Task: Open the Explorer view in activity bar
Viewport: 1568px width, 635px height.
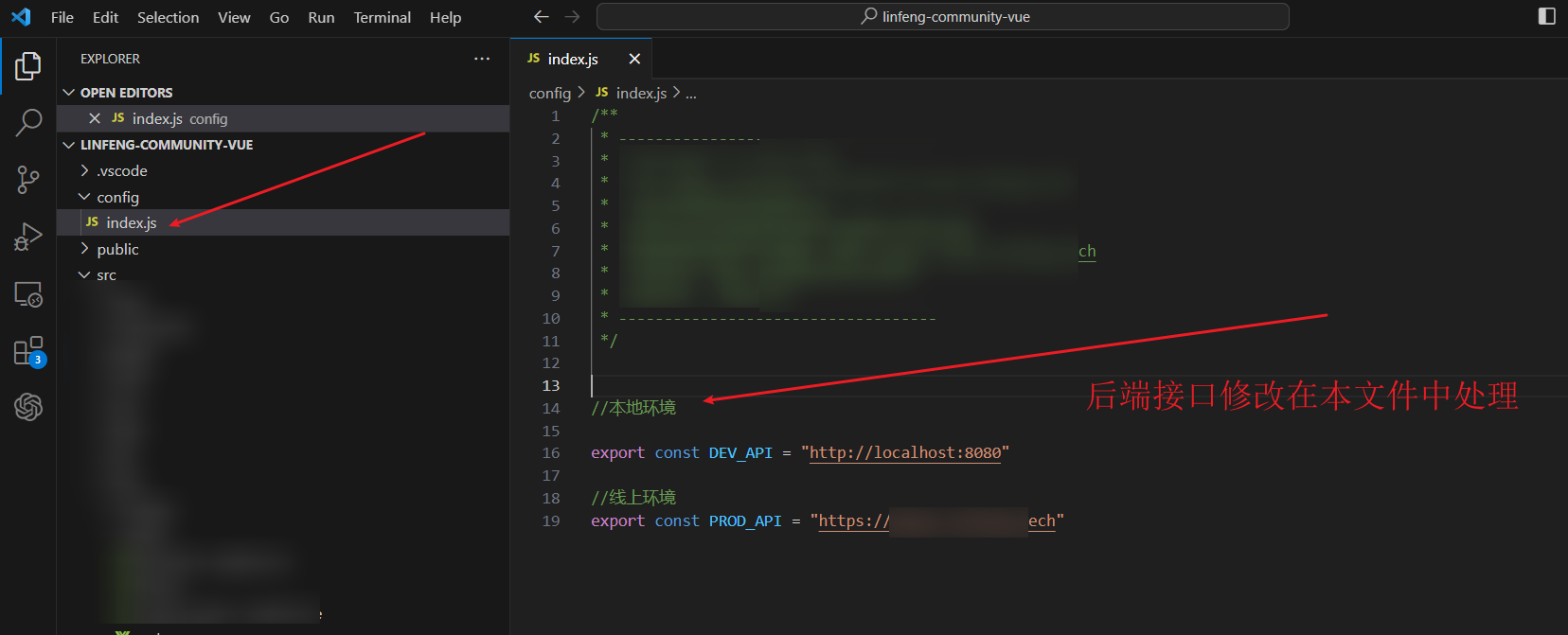Action: click(28, 66)
